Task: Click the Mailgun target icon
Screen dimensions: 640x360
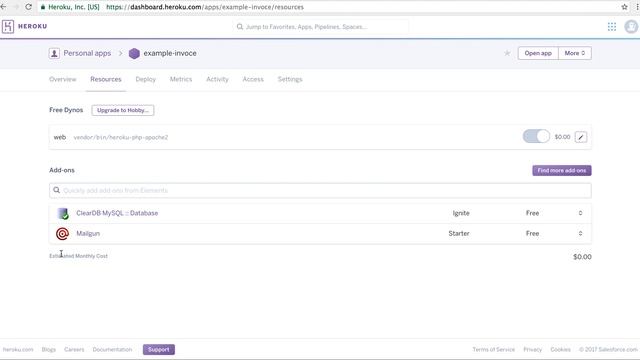Action: point(62,234)
